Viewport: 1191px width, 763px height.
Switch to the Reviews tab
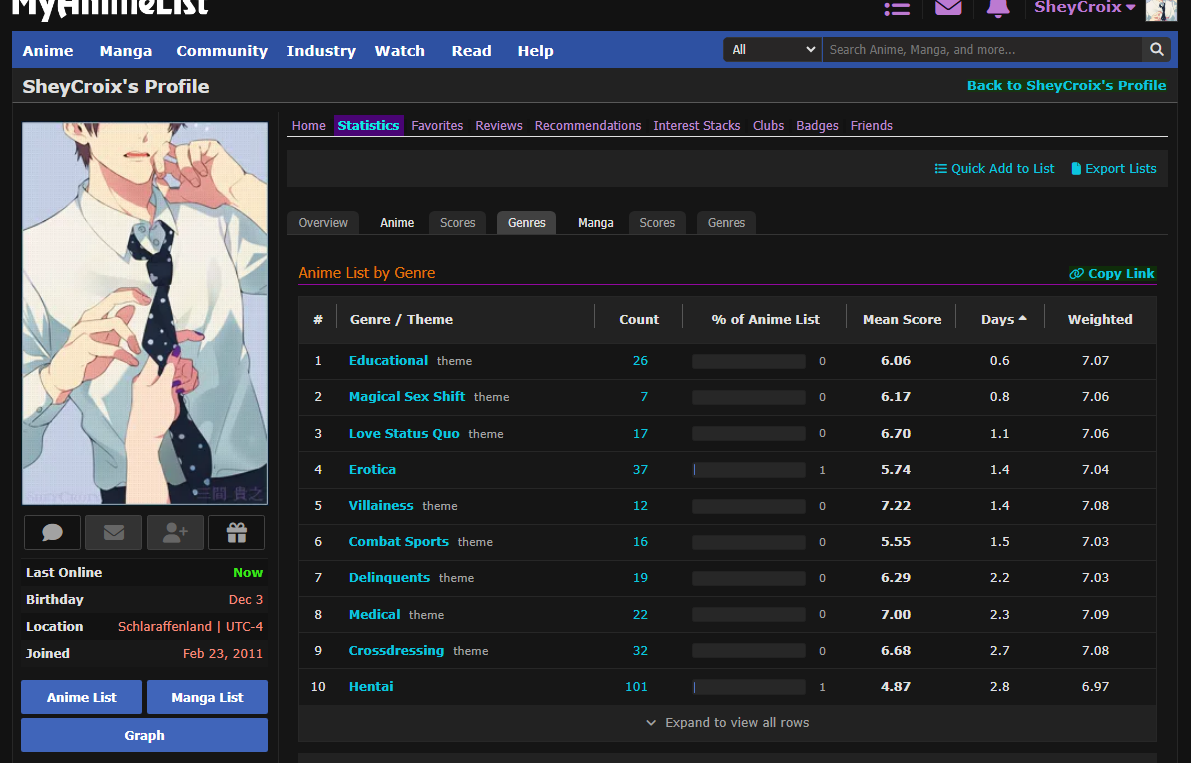click(x=499, y=125)
